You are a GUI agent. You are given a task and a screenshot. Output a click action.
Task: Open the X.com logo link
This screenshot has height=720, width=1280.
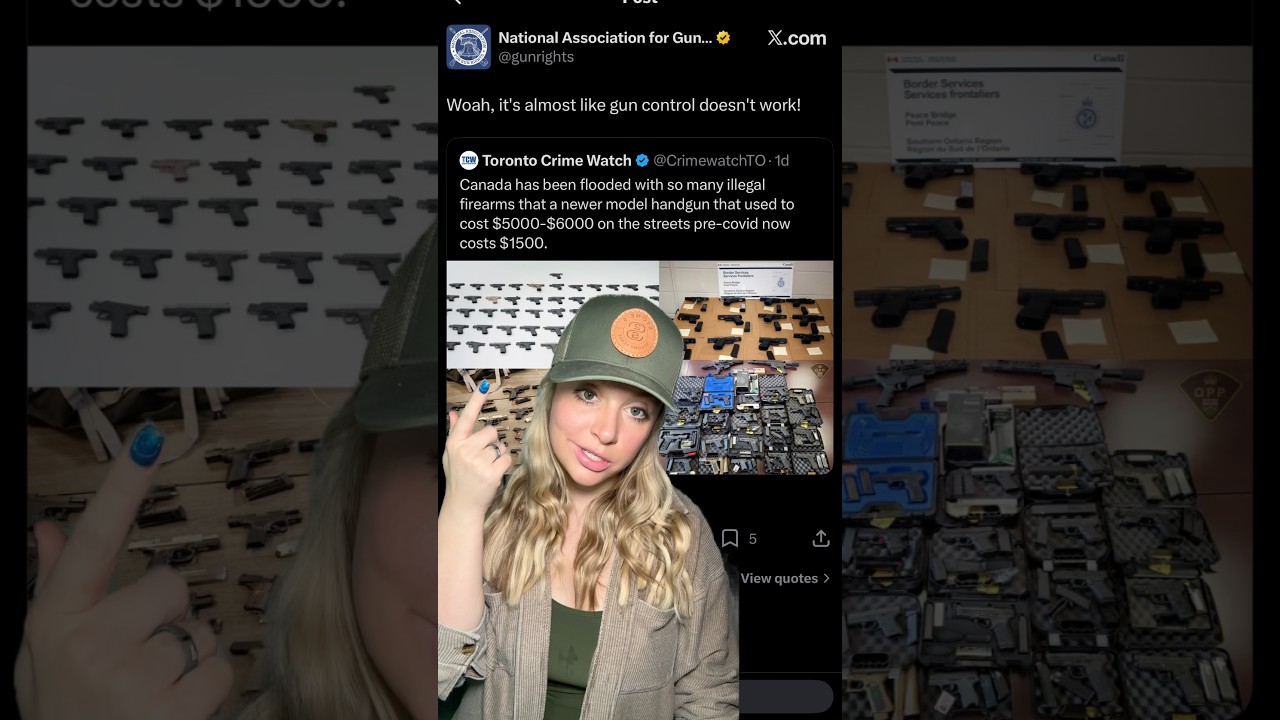click(x=797, y=38)
